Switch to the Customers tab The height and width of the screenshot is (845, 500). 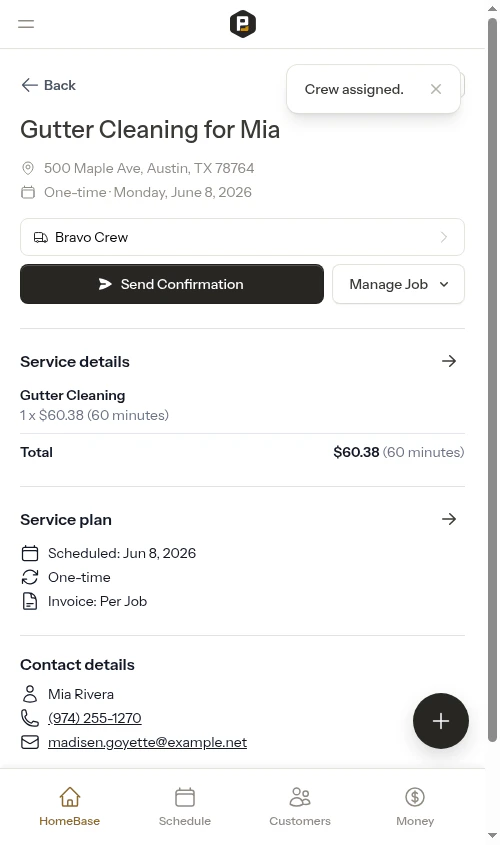300,807
